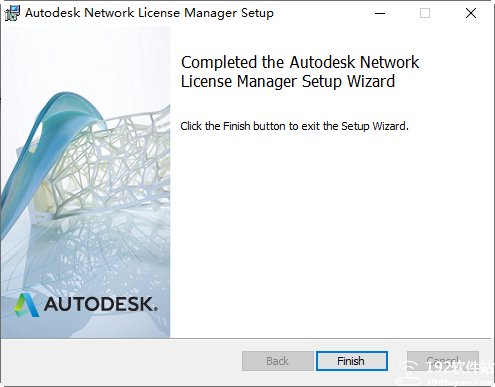Image resolution: width=495 pixels, height=387 pixels.
Task: Click the AUTODESK wordmark on the banner
Action: pos(101,304)
